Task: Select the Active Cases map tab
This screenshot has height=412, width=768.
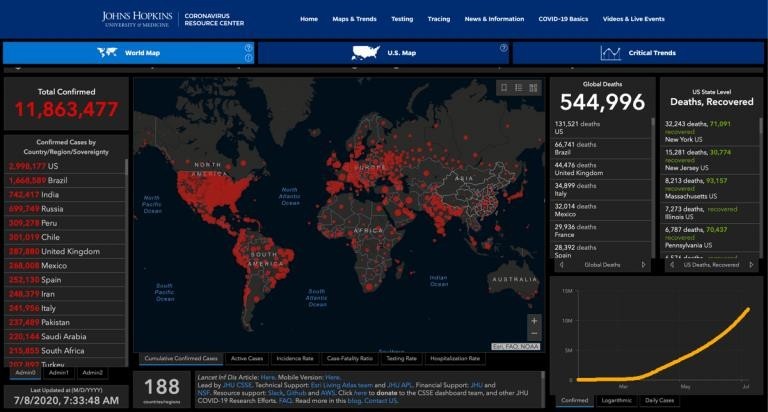Action: (247, 359)
